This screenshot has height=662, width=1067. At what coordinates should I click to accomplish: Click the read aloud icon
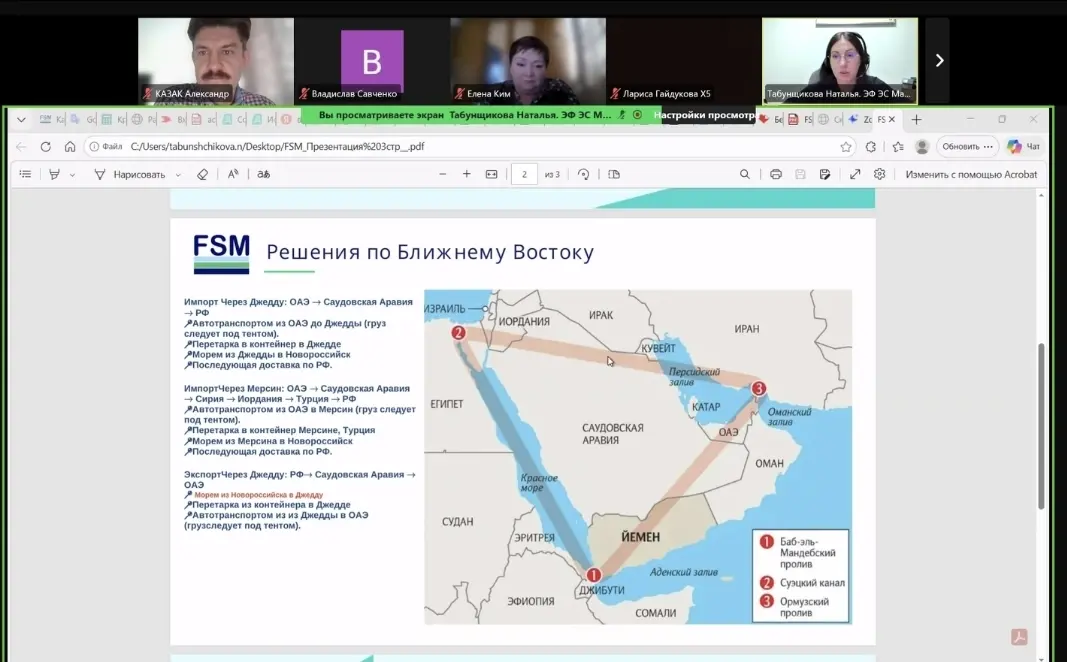pos(233,174)
